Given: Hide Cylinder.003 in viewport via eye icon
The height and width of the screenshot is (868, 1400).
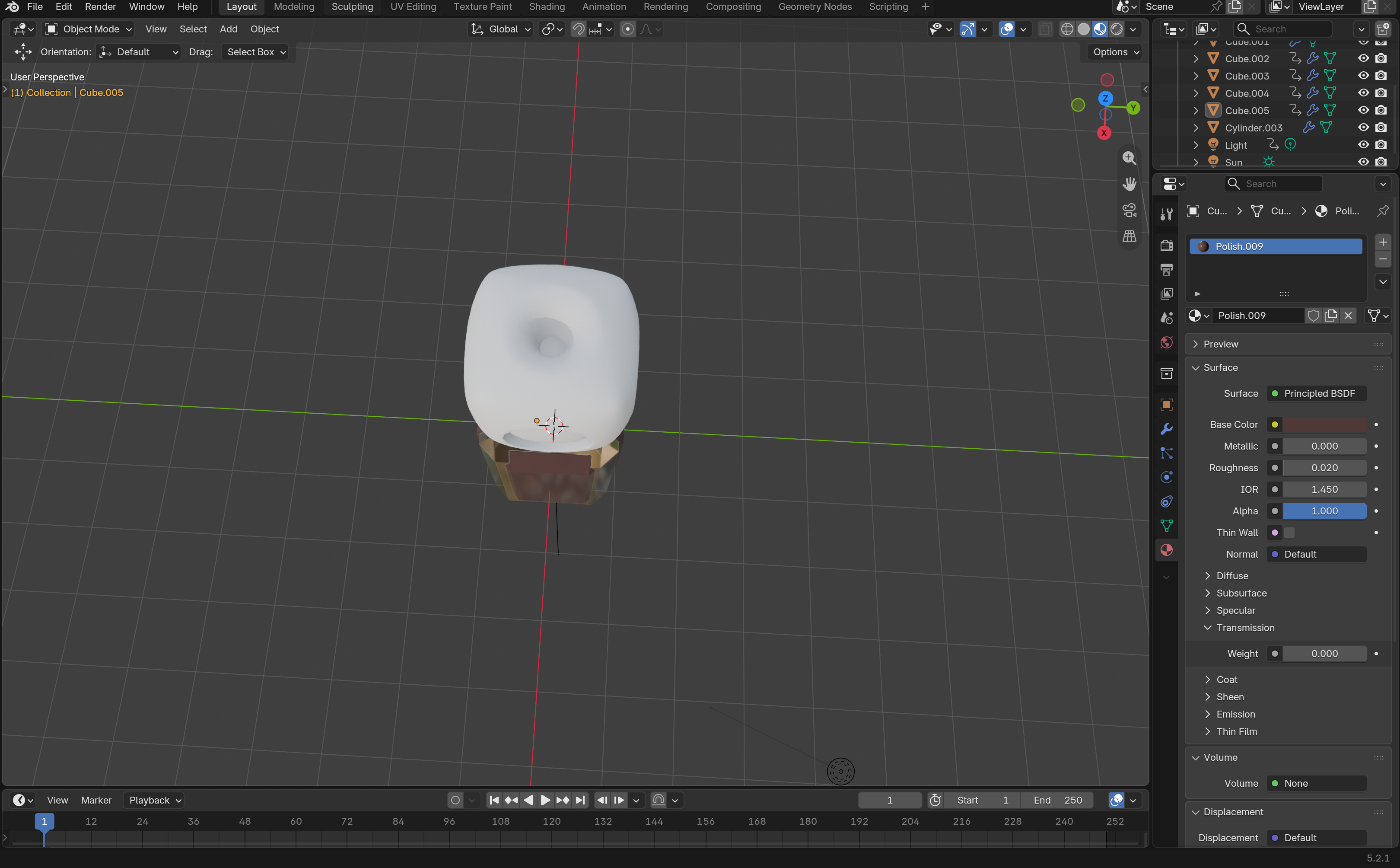Looking at the screenshot, I should click(x=1363, y=128).
